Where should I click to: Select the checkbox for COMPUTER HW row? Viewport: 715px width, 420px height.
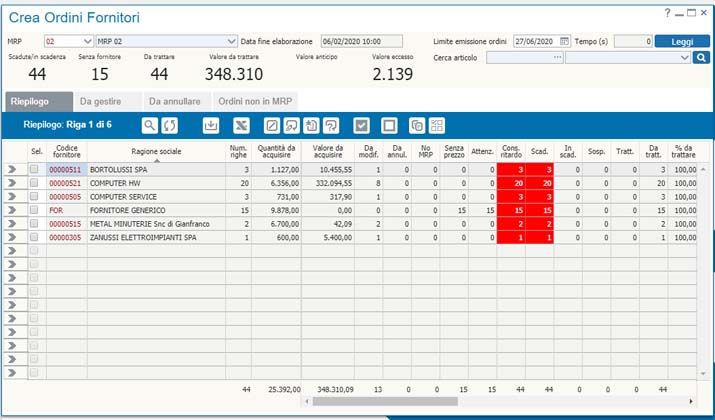[34, 184]
